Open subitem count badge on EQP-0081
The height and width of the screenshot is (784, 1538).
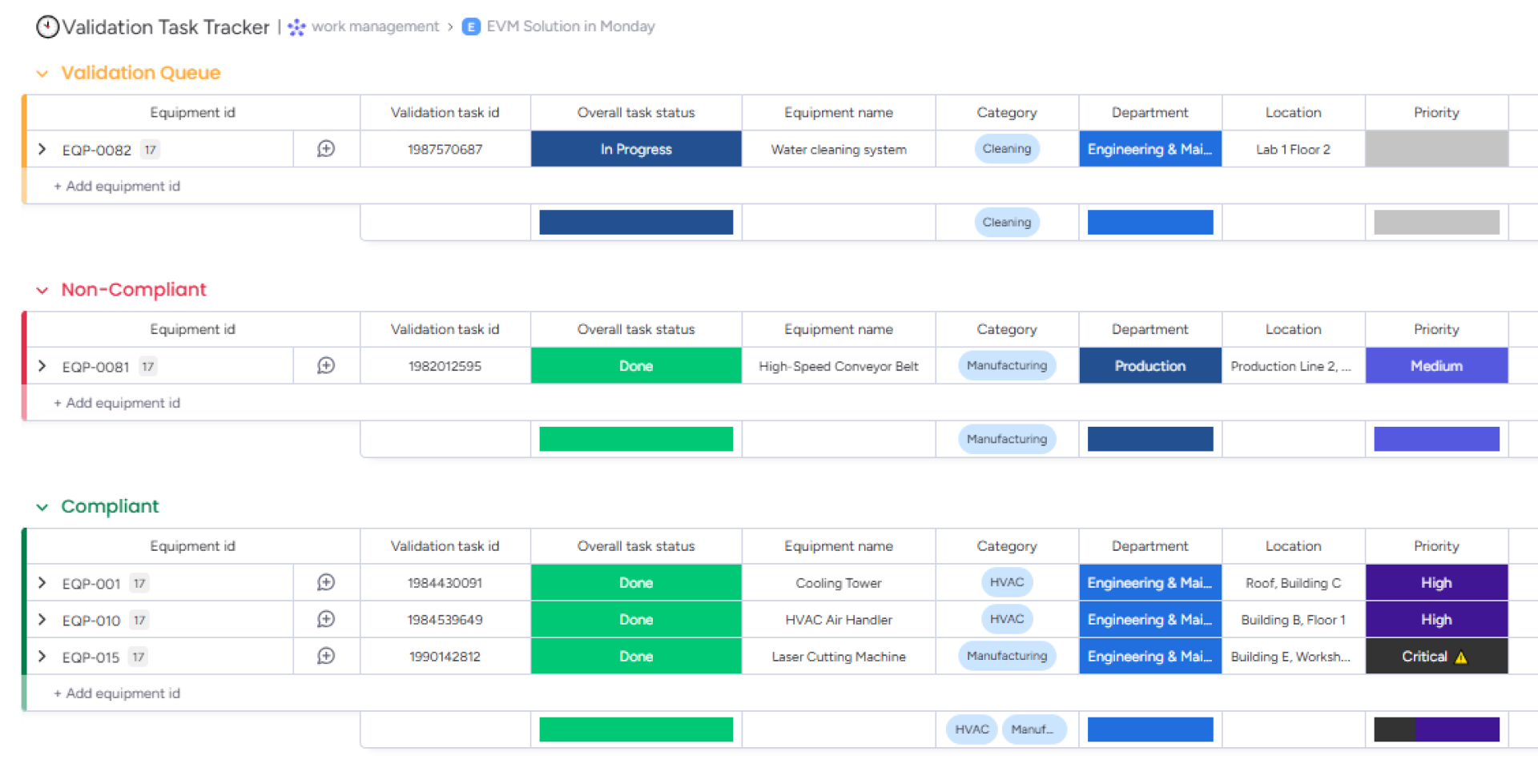point(148,367)
